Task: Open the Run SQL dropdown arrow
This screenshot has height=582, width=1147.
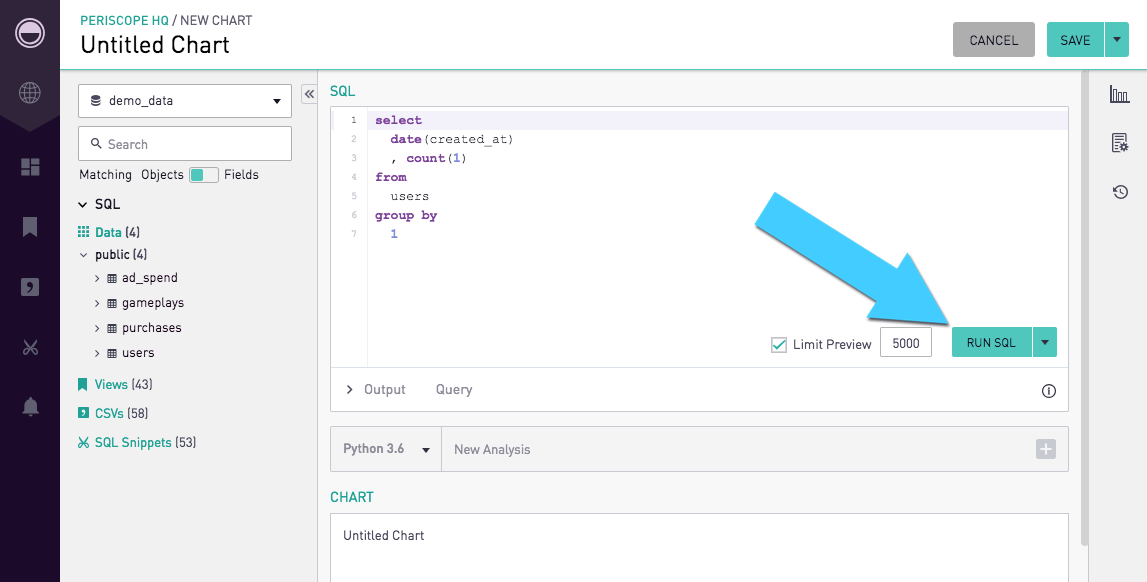Action: coord(1045,342)
